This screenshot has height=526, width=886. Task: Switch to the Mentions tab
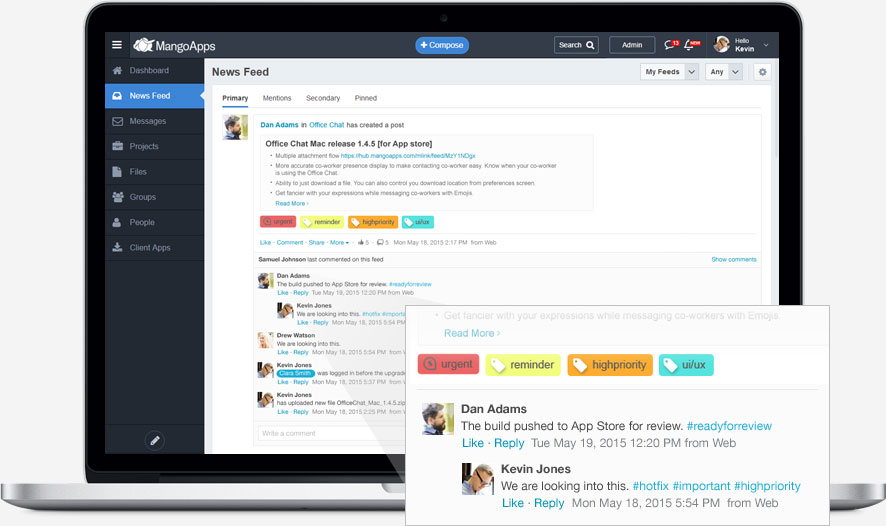277,98
